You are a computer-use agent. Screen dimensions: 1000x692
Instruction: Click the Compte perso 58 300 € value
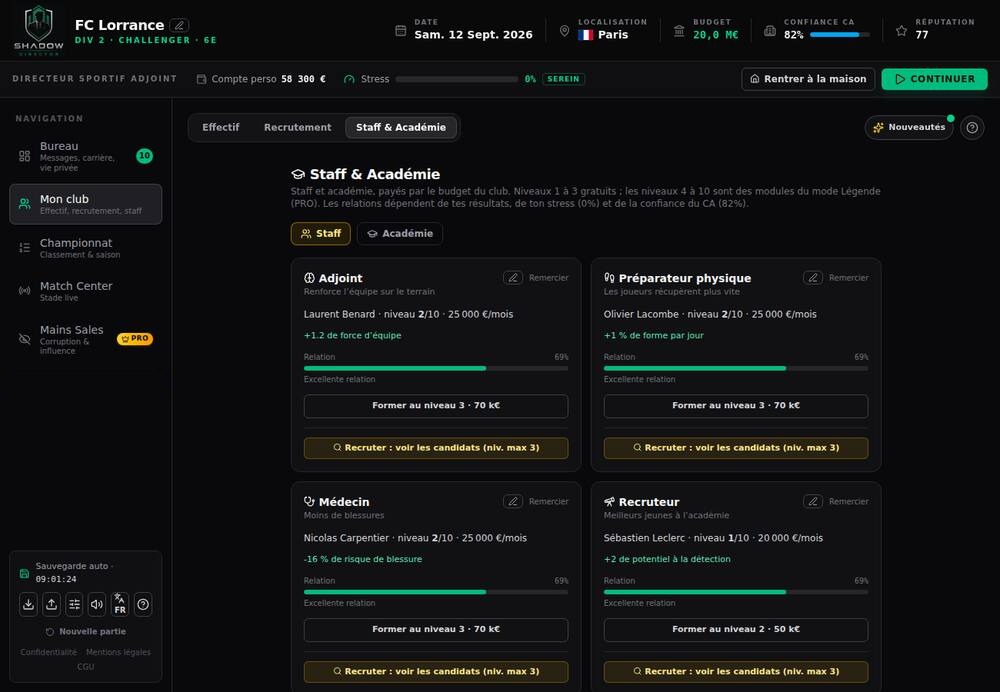[304, 79]
